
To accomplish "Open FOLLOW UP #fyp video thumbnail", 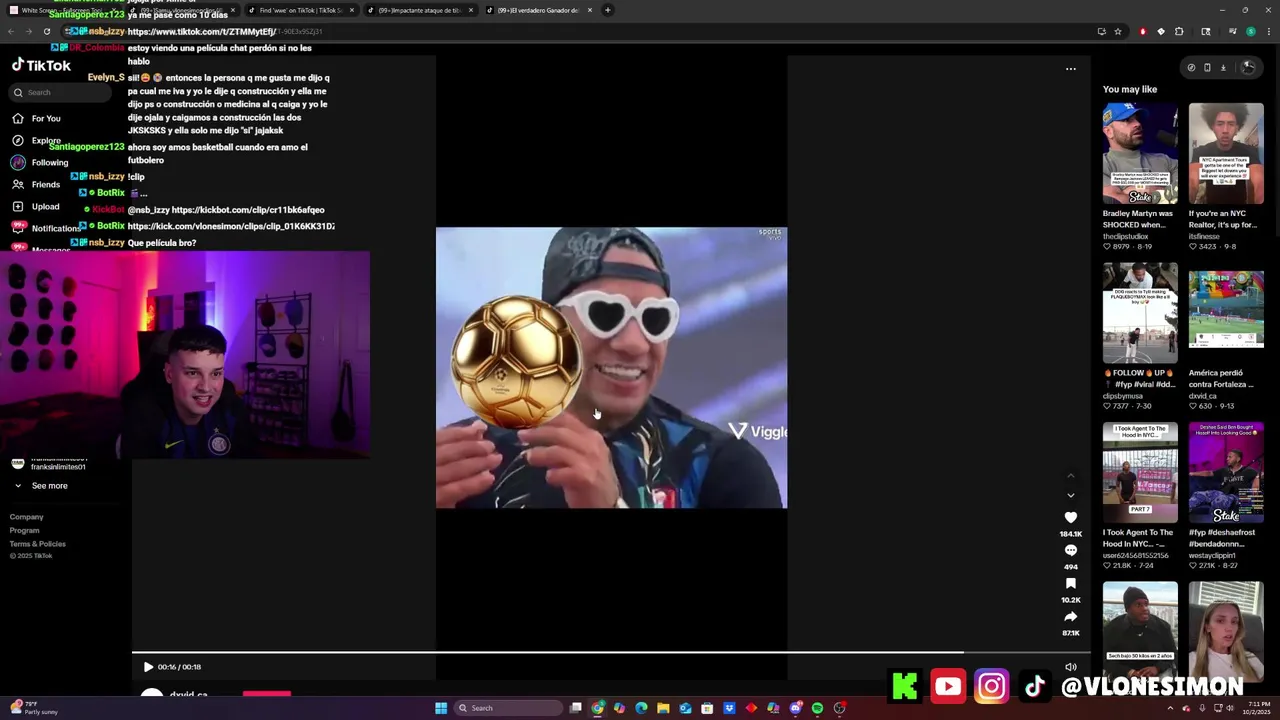I will [x=1140, y=313].
